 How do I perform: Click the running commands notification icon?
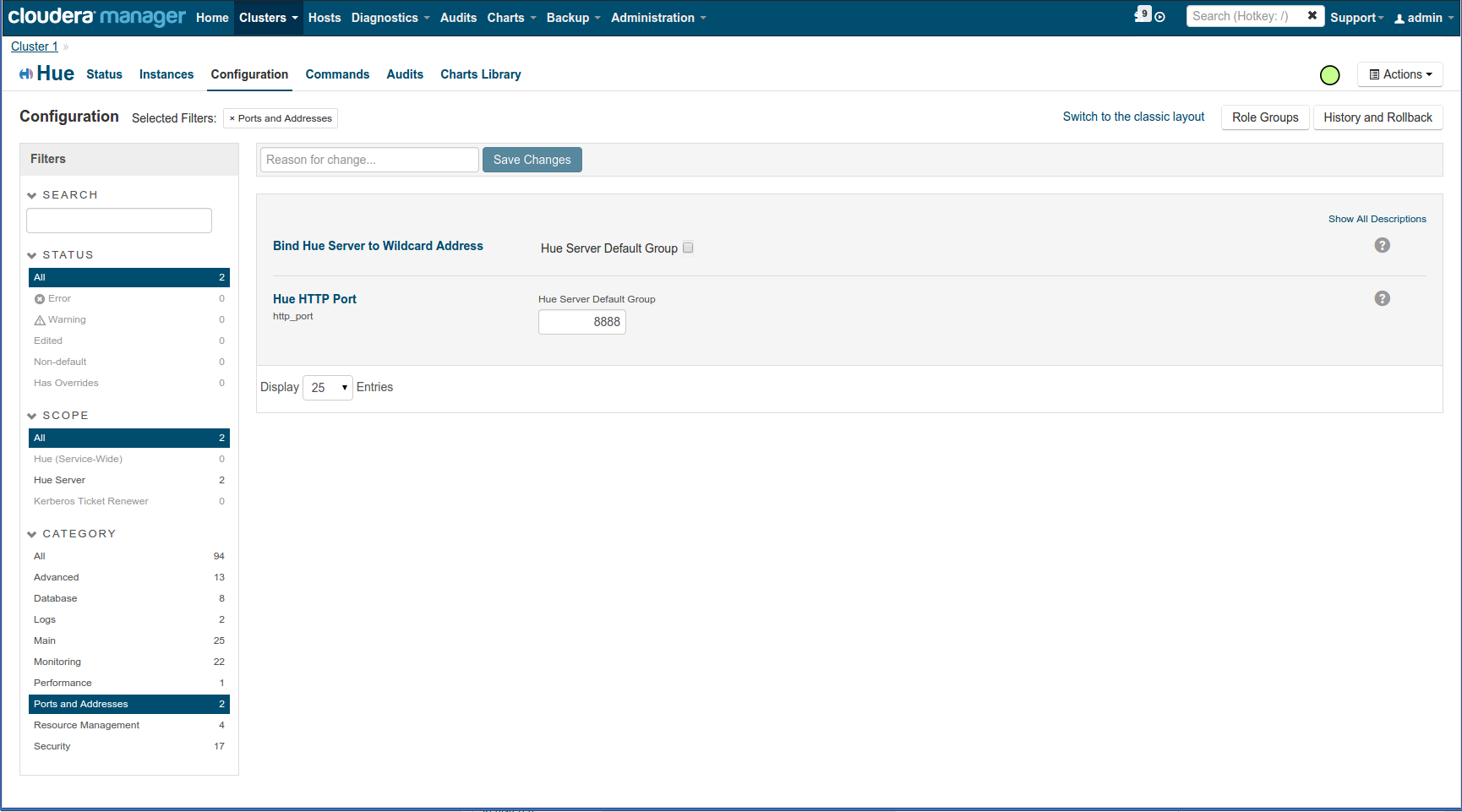[x=1143, y=14]
